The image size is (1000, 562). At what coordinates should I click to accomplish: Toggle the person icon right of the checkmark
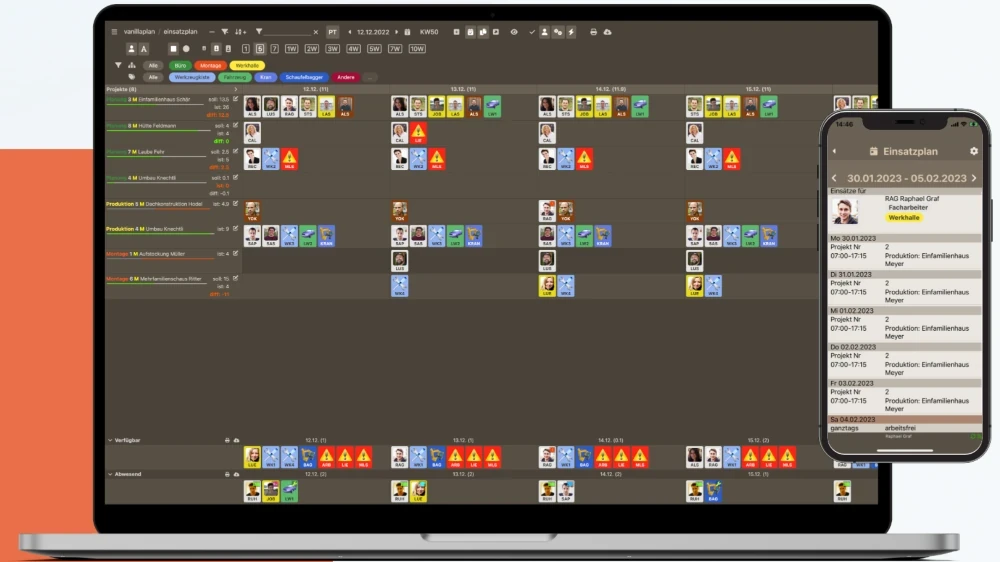[544, 32]
